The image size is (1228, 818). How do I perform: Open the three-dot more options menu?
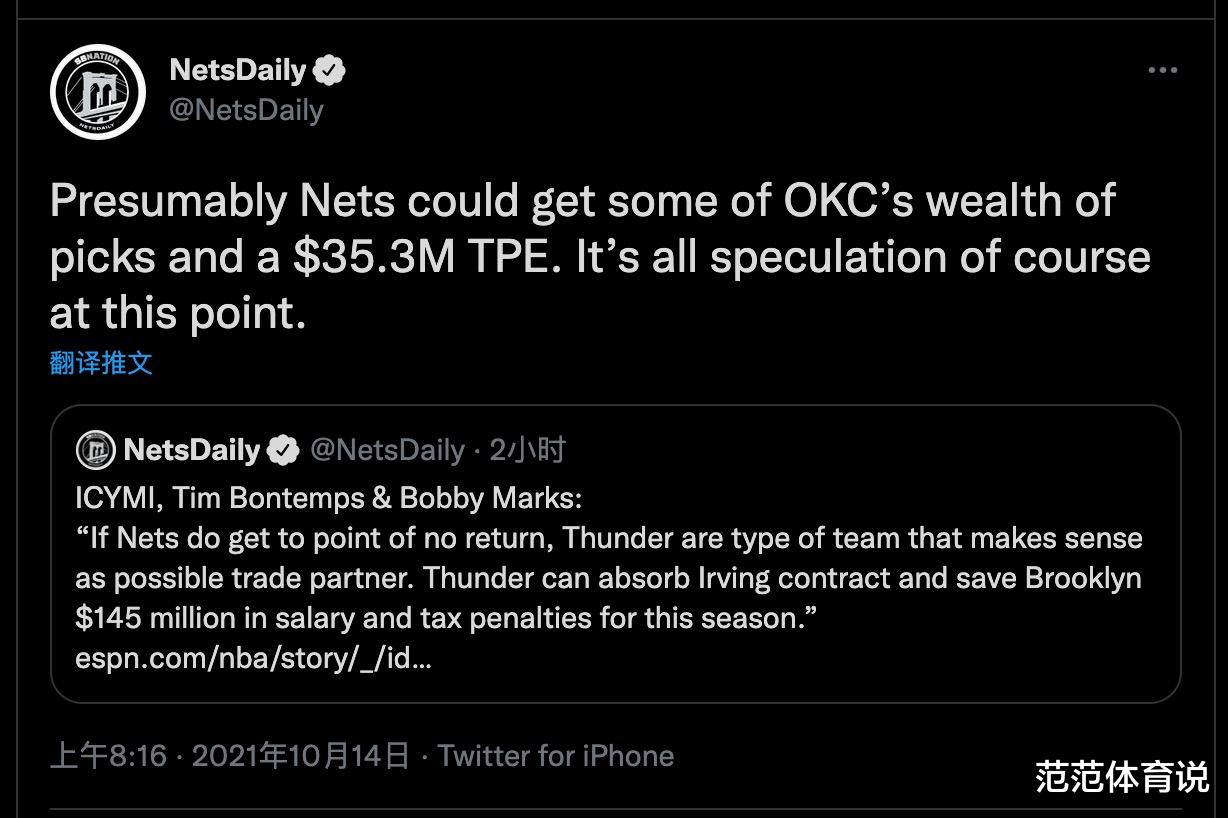[1162, 71]
